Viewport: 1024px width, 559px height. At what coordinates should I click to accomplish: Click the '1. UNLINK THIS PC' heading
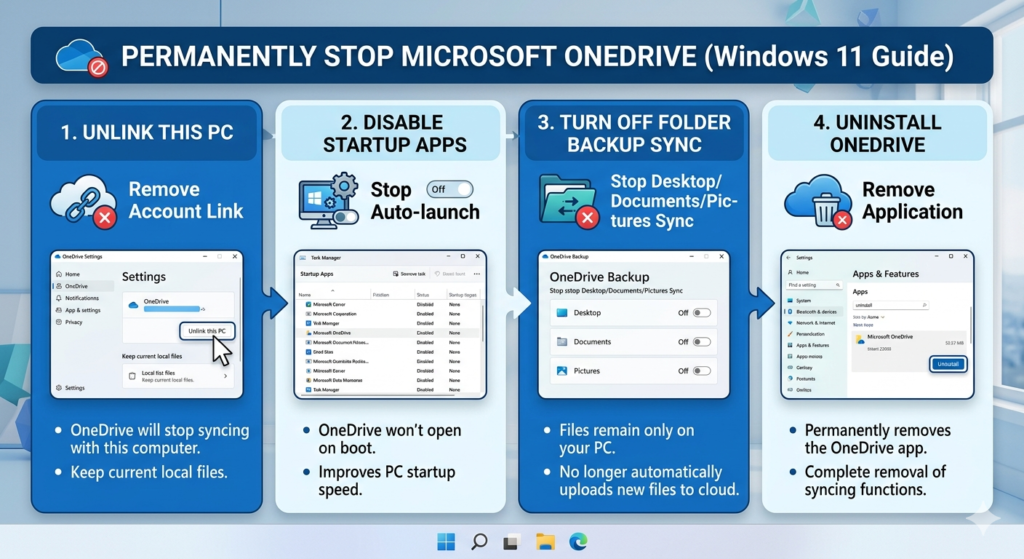147,133
